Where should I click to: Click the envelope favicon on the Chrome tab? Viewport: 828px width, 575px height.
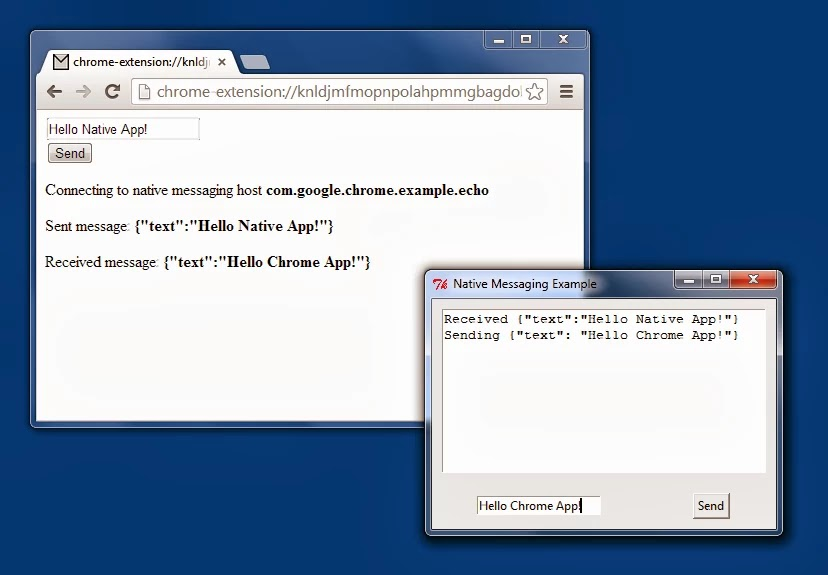(61, 62)
